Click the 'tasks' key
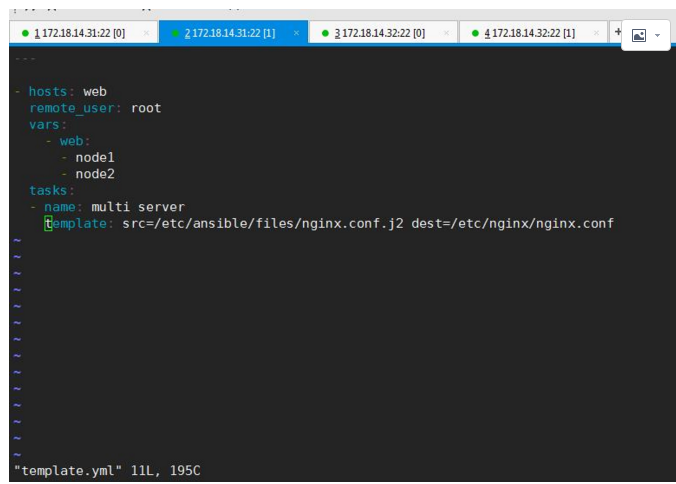This screenshot has height=484, width=676. point(48,190)
